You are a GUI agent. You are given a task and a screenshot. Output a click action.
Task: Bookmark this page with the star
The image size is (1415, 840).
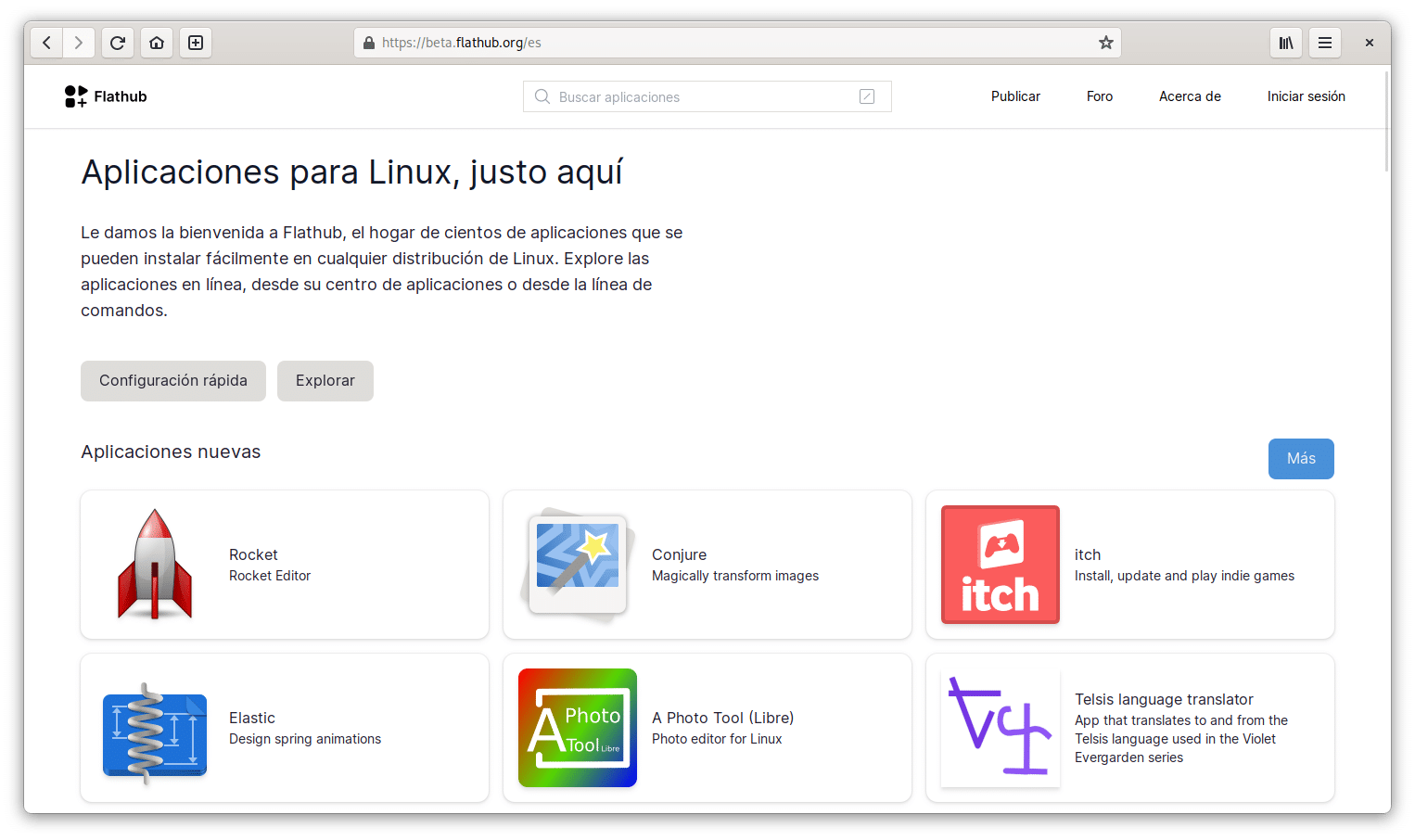coord(1104,42)
